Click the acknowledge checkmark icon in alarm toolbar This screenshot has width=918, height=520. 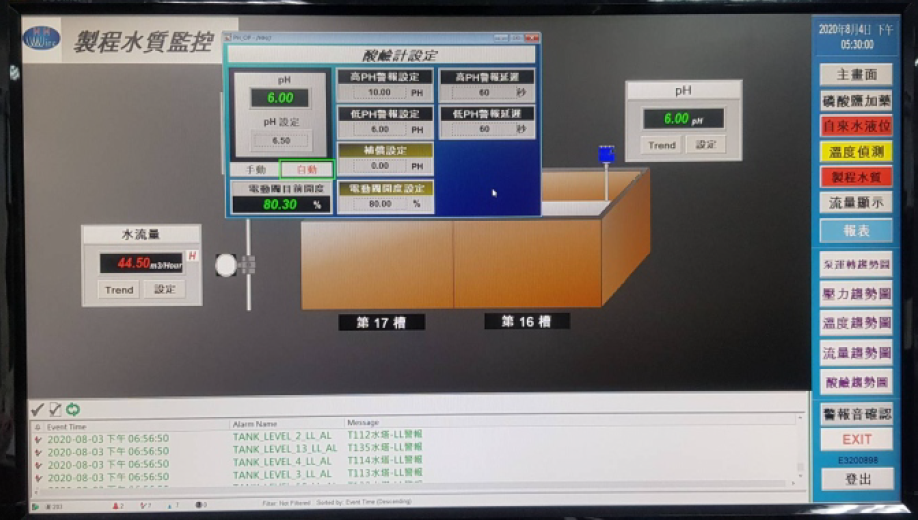click(x=37, y=409)
